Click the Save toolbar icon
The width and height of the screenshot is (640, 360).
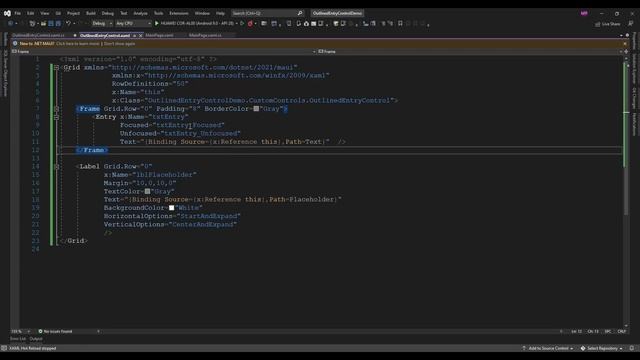[51, 24]
